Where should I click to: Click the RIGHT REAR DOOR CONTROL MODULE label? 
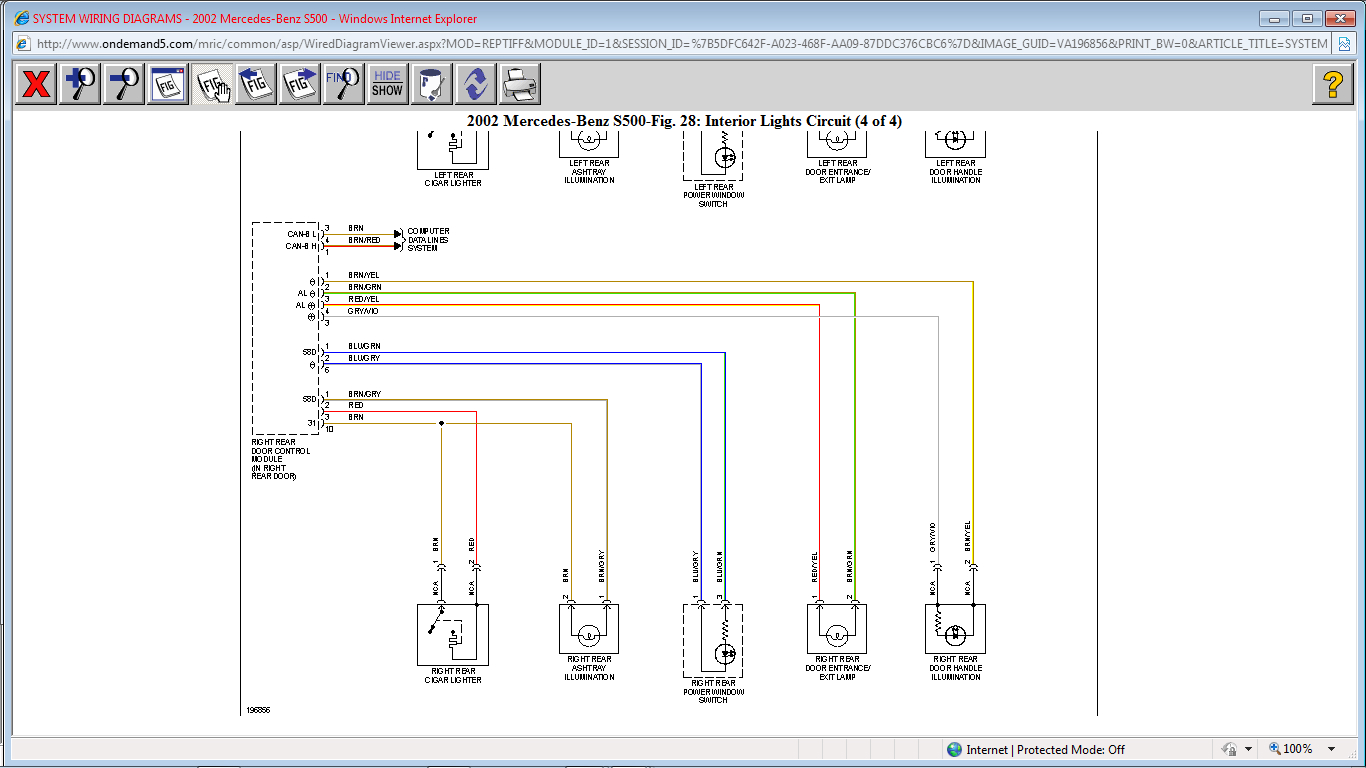click(281, 460)
